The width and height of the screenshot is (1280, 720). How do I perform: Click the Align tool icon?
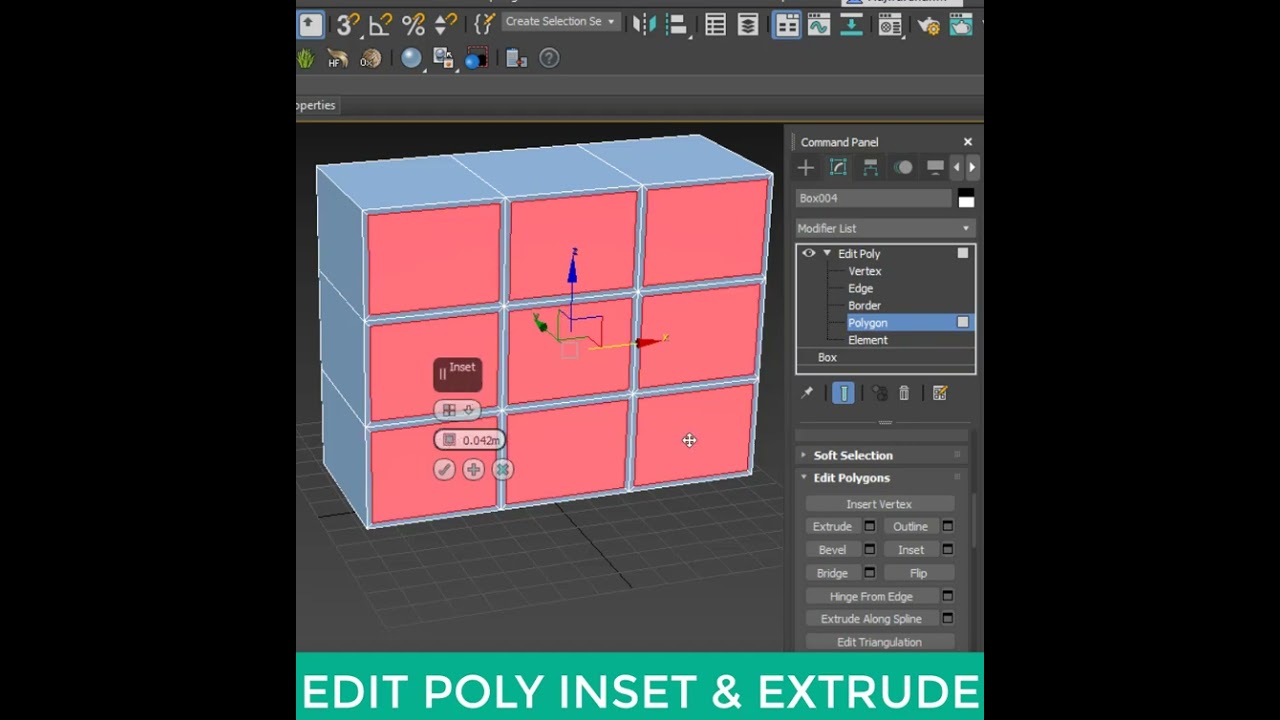(675, 25)
